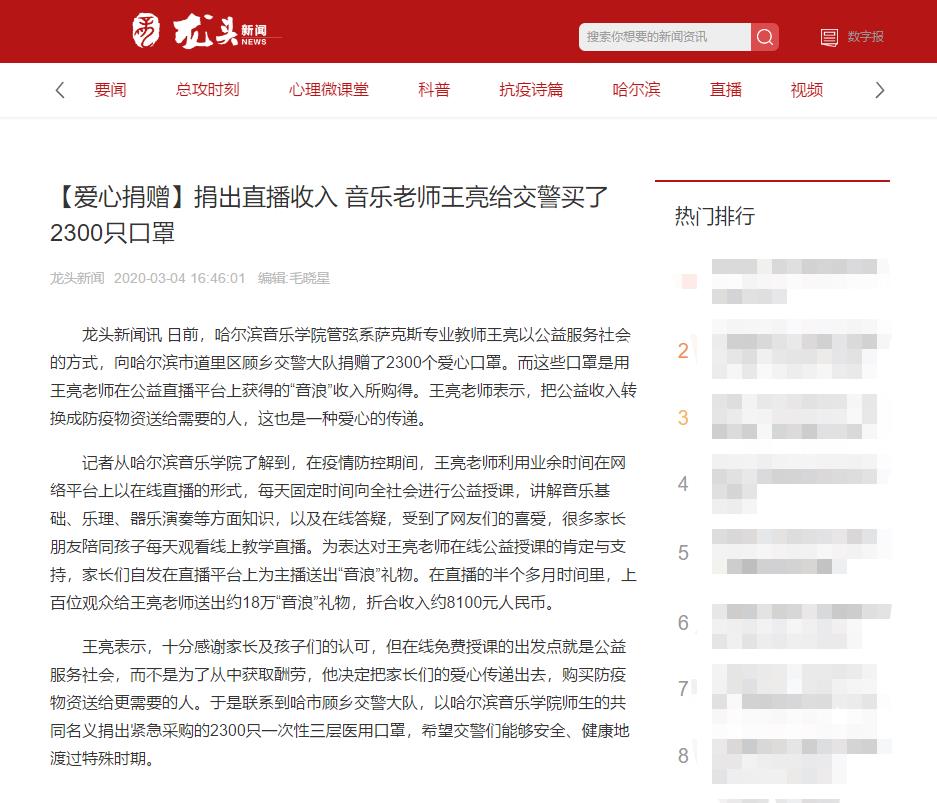Open the 心理微课堂 section
Image resolution: width=937 pixels, height=803 pixels.
pyautogui.click(x=328, y=90)
